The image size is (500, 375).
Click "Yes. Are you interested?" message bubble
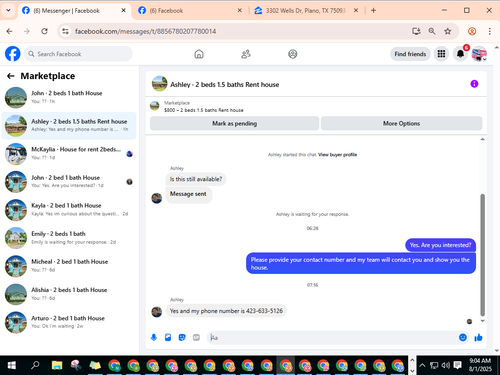click(x=440, y=245)
